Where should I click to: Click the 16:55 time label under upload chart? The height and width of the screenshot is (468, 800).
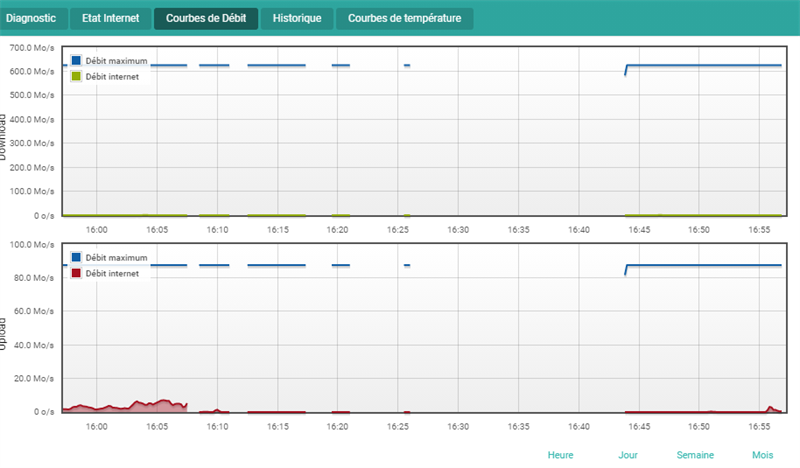click(759, 427)
